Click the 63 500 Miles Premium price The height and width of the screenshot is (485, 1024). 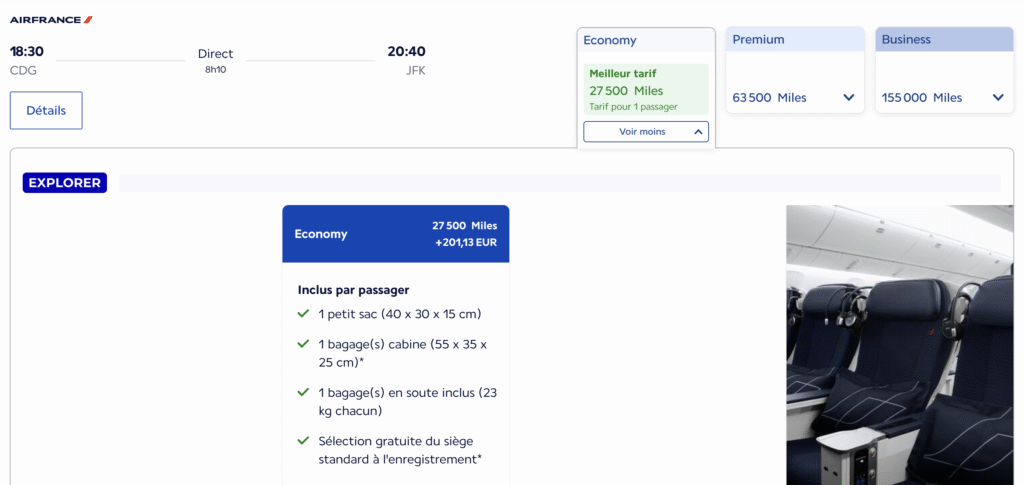[x=769, y=98]
